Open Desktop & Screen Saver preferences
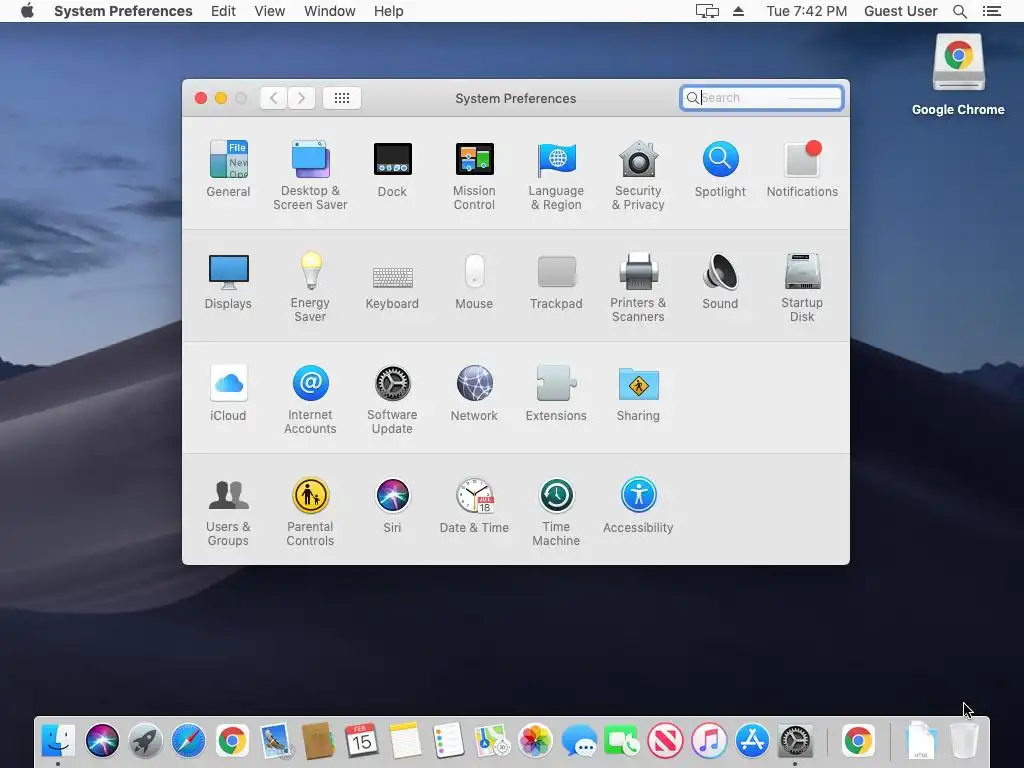 click(310, 175)
